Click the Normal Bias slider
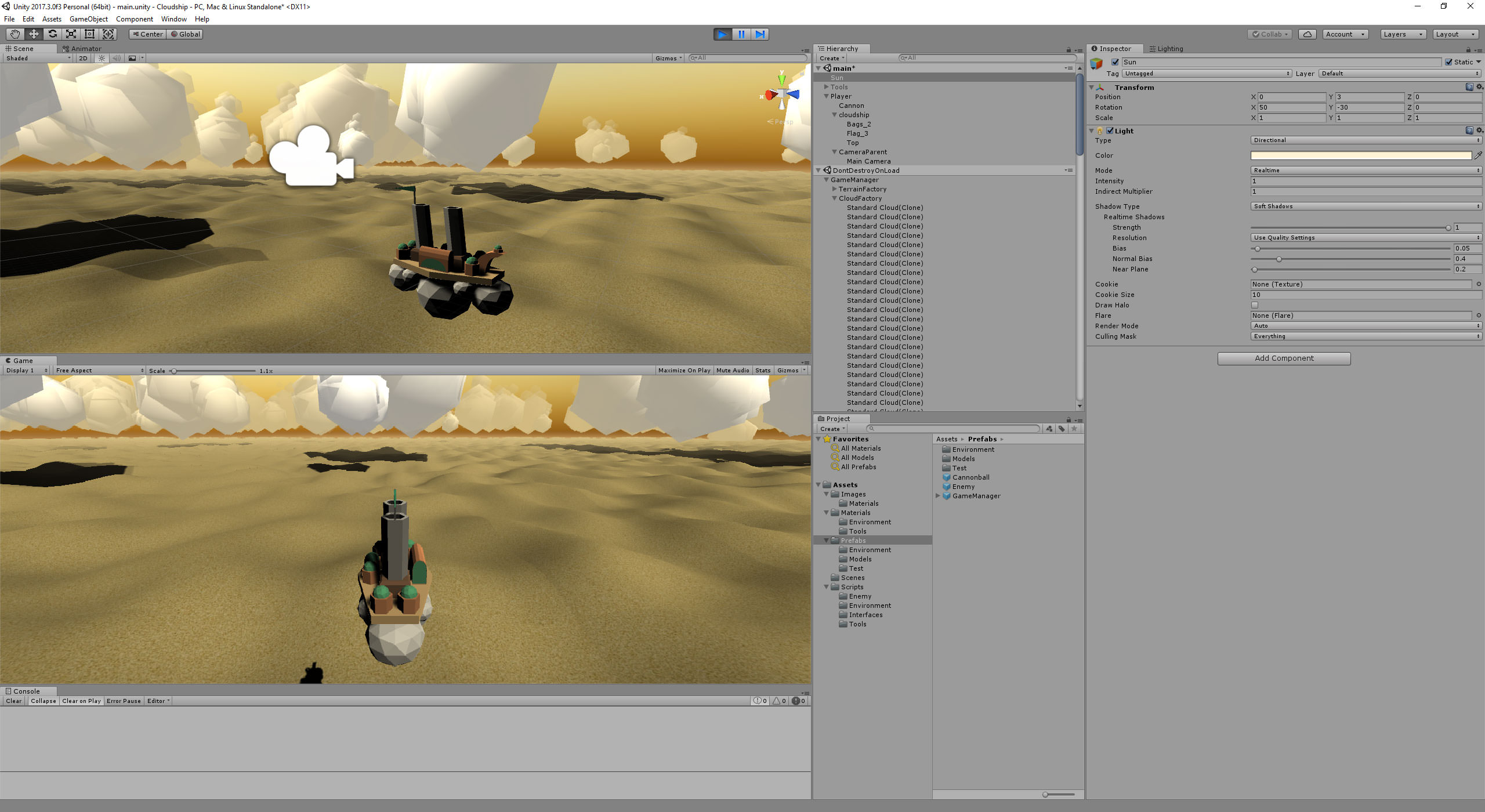 1350,259
